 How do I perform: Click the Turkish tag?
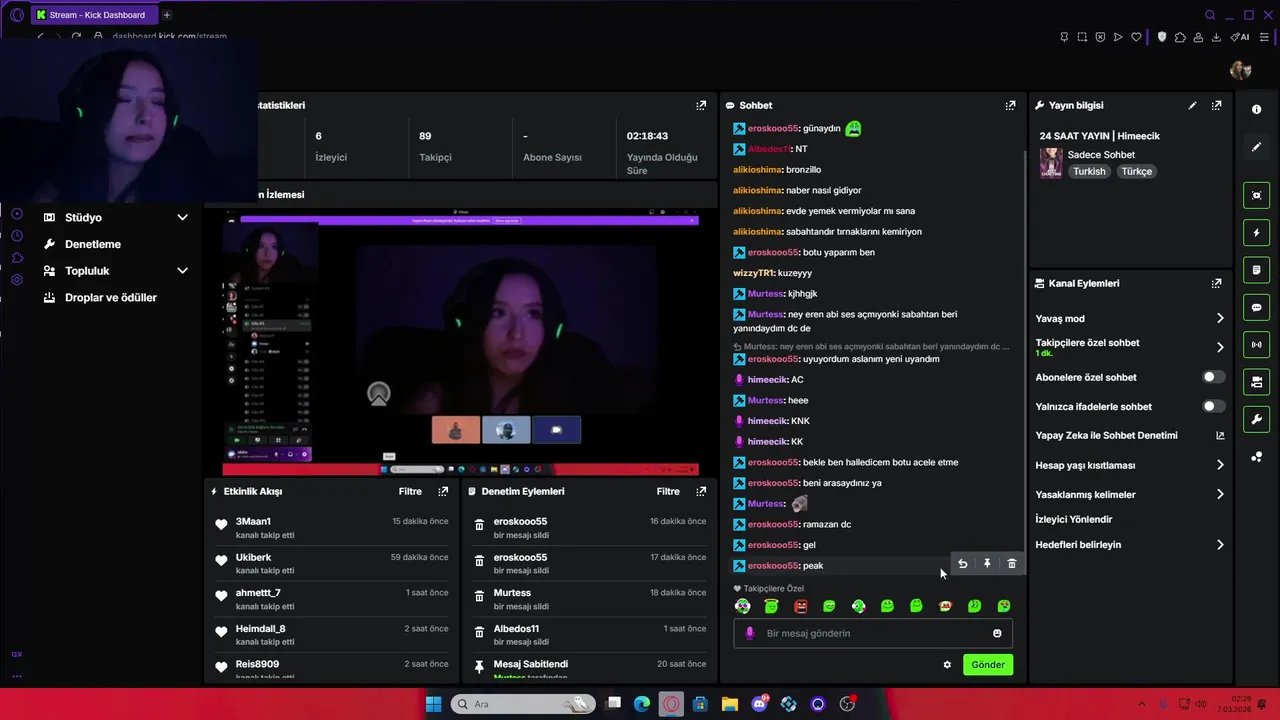pyautogui.click(x=1089, y=171)
